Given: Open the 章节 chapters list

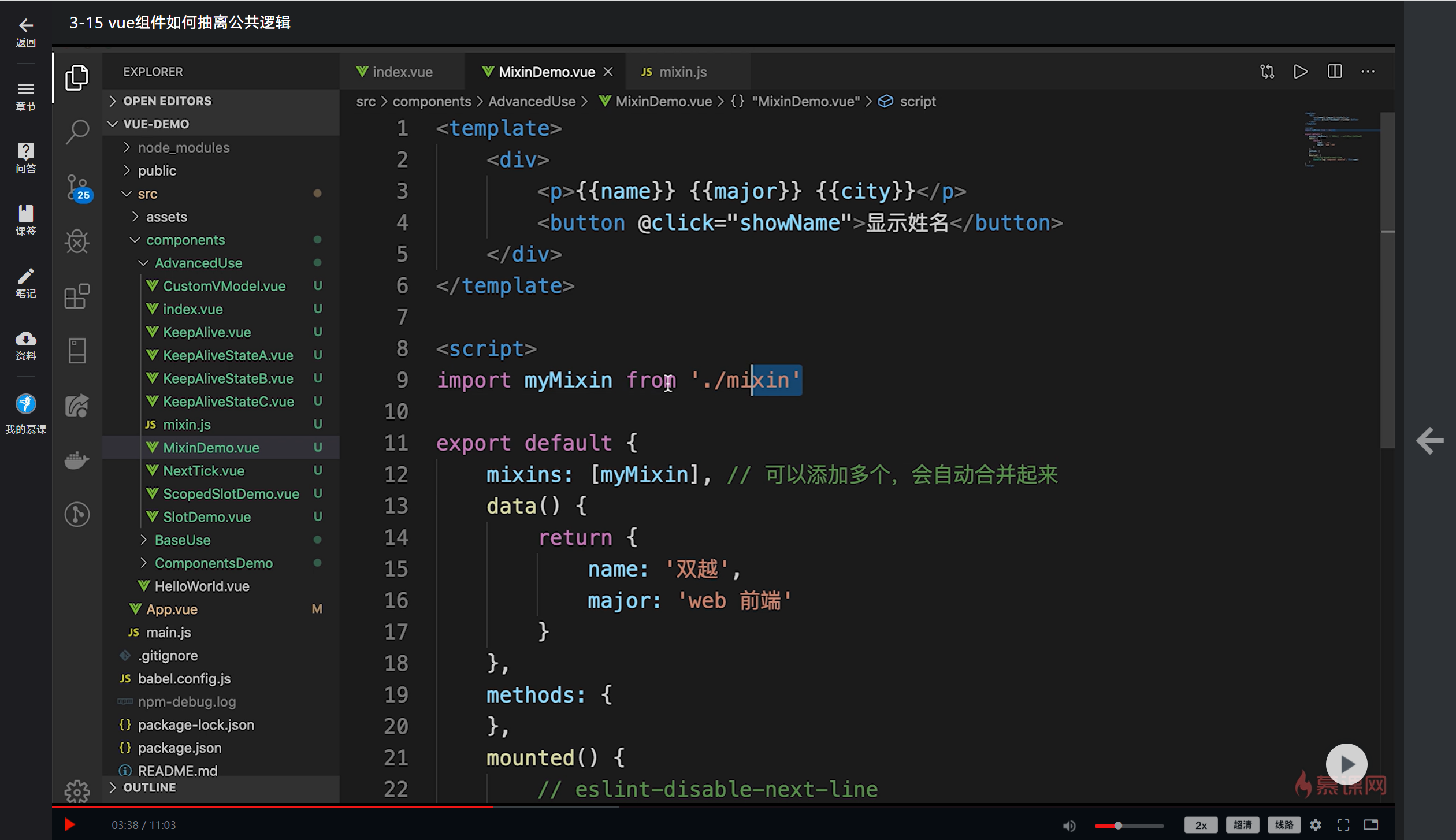Looking at the screenshot, I should point(25,96).
